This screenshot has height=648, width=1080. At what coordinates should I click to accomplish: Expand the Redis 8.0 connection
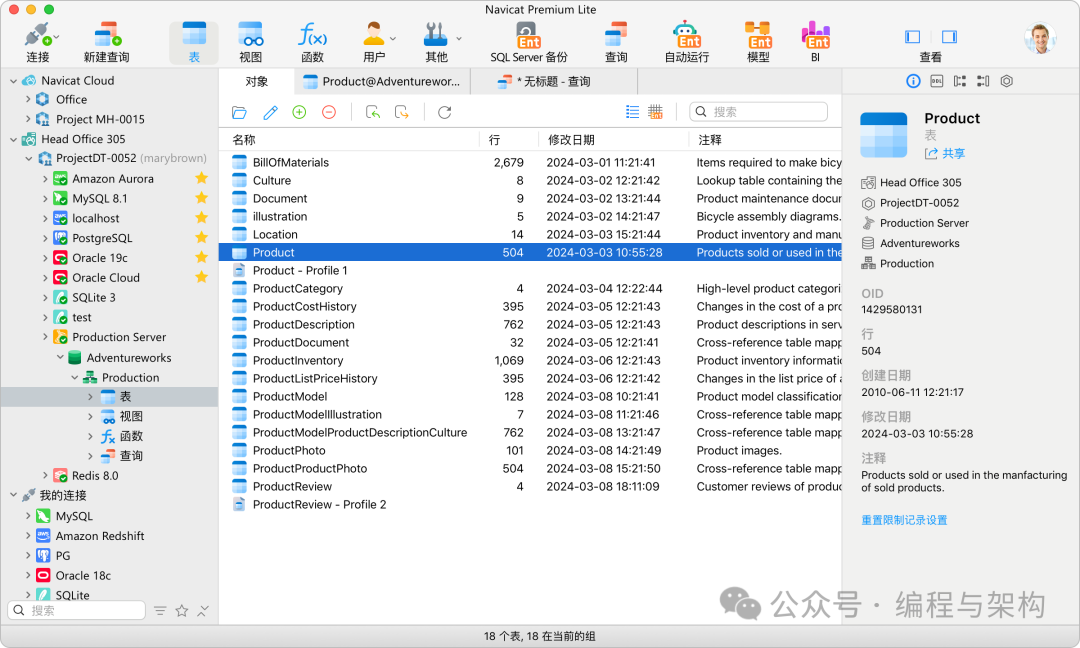point(45,475)
